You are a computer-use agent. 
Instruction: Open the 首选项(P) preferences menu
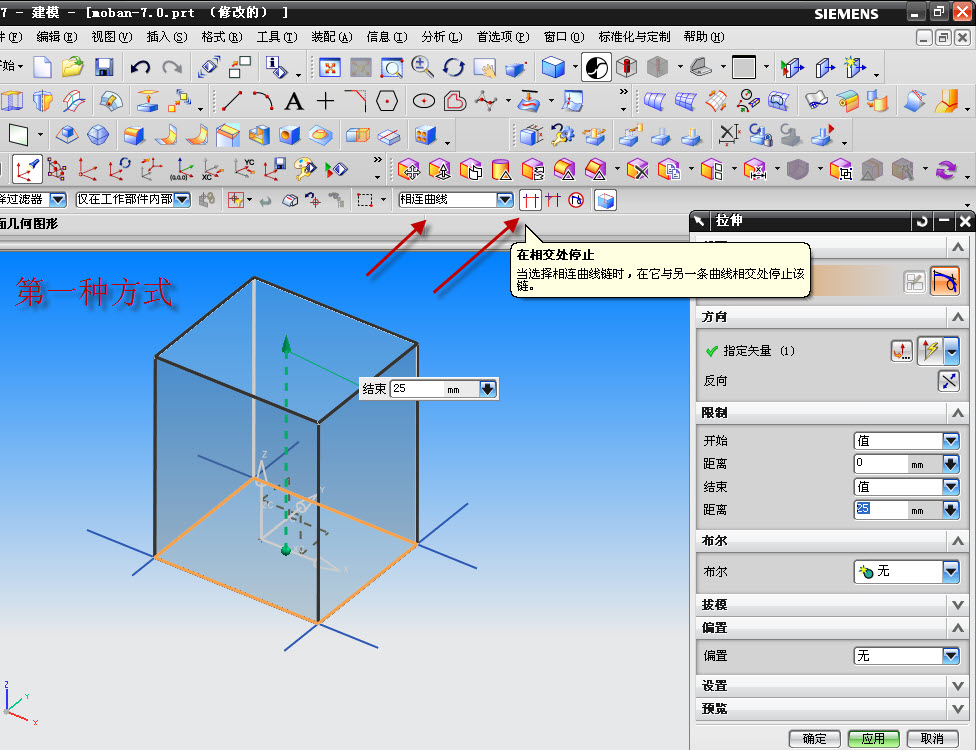click(503, 37)
